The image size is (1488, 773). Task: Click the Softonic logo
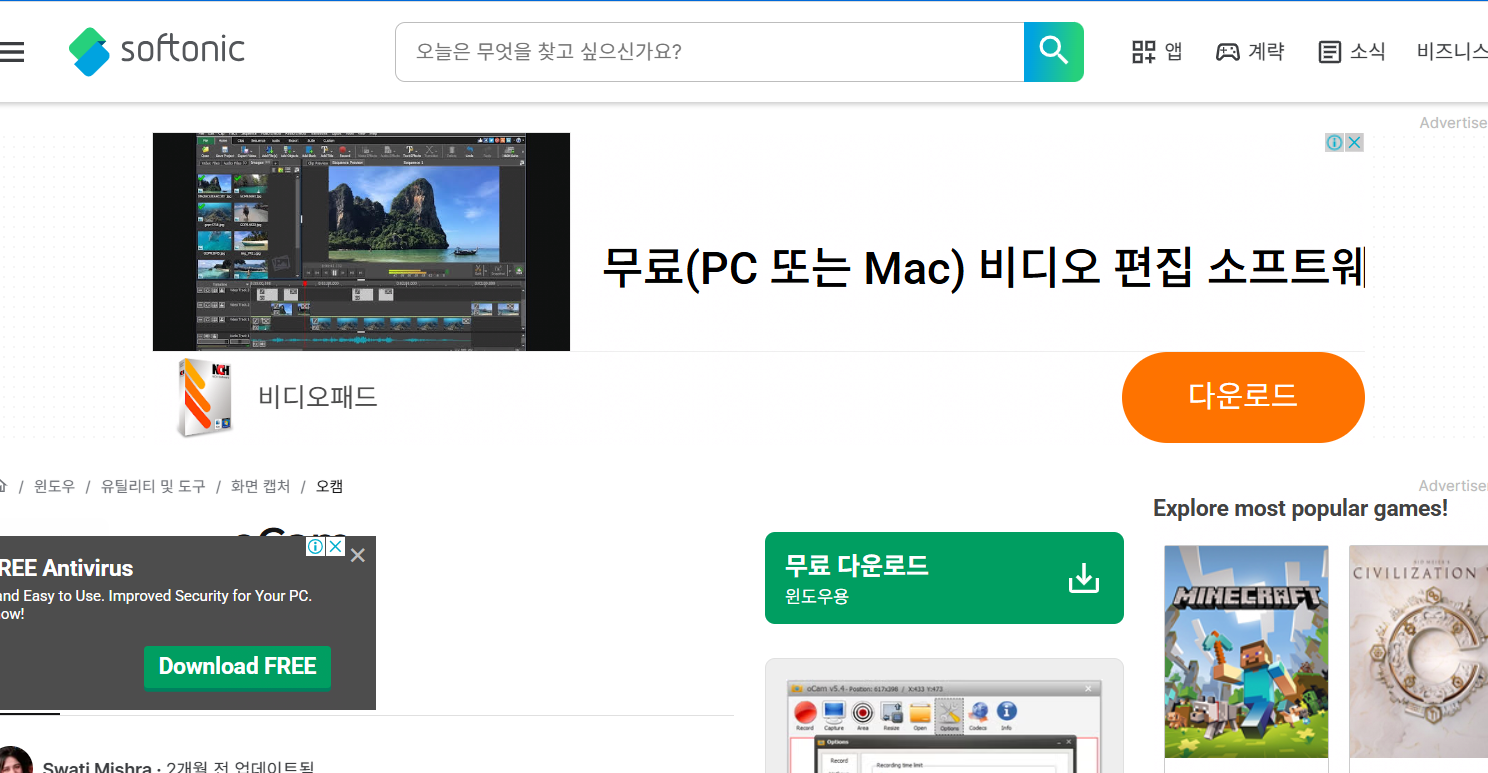pyautogui.click(x=156, y=51)
